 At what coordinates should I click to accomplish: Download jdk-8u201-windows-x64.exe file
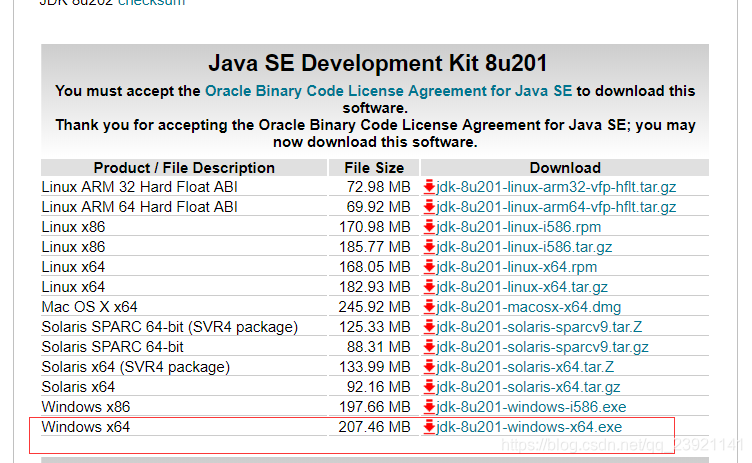529,427
